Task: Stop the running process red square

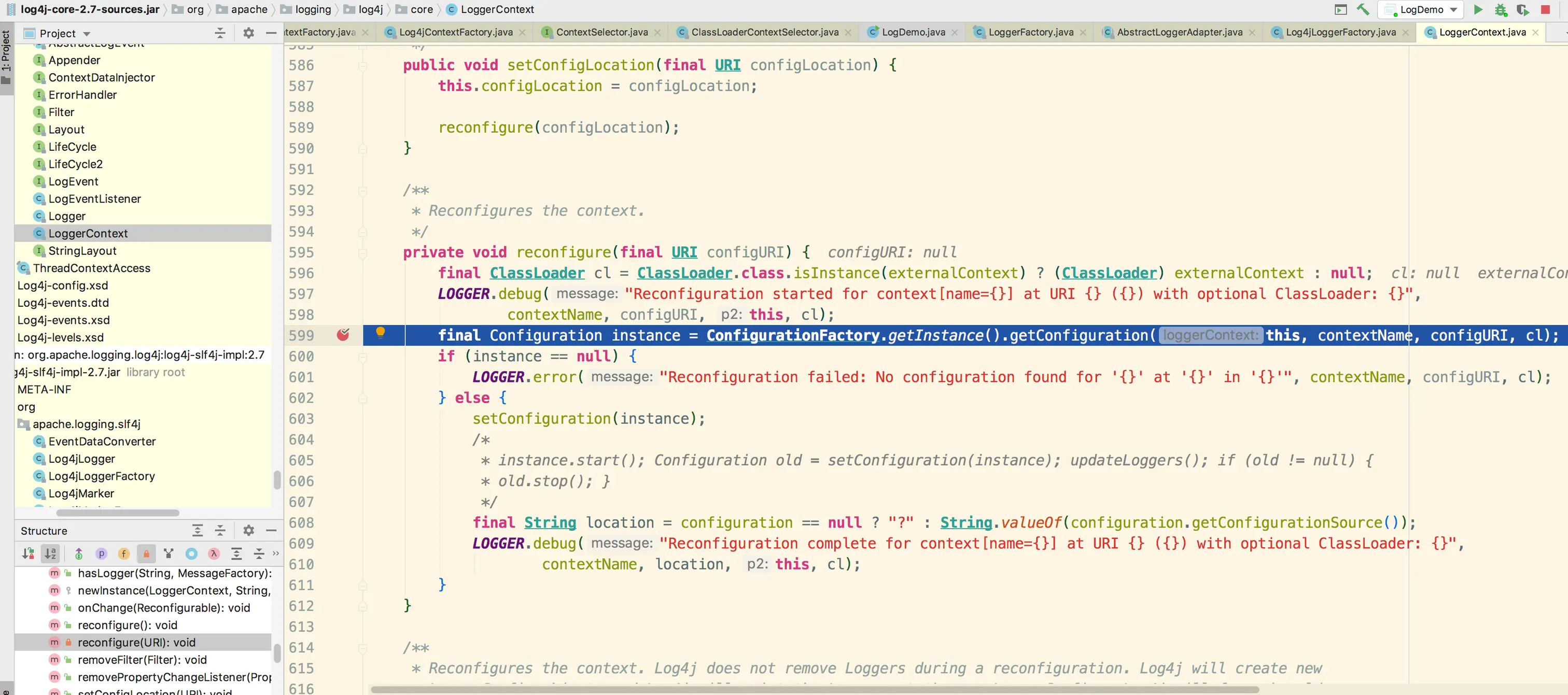Action: pyautogui.click(x=1545, y=9)
